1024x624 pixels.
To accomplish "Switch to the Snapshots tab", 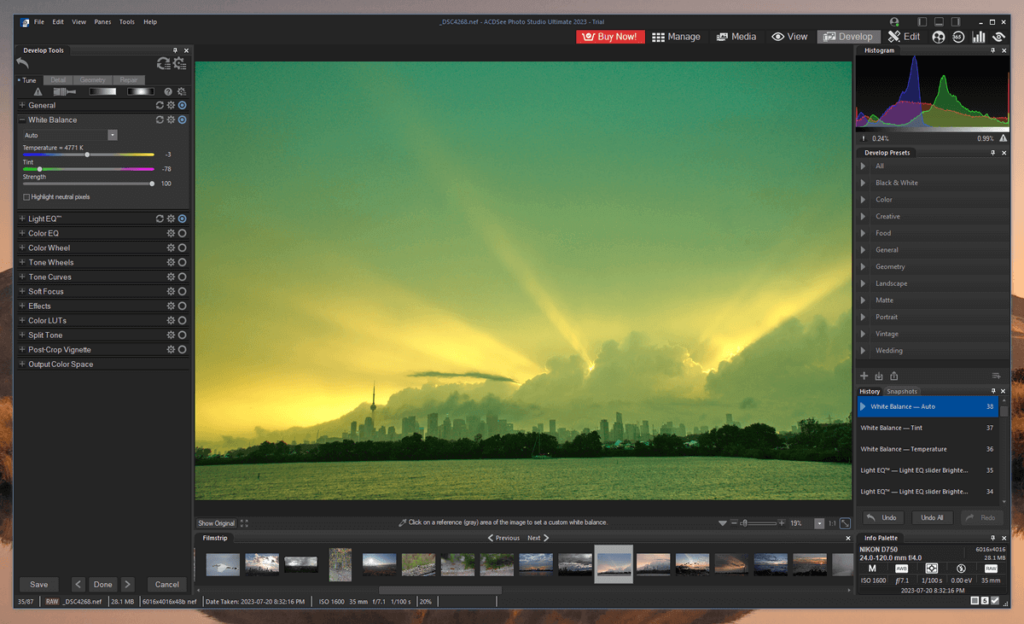I will point(902,392).
